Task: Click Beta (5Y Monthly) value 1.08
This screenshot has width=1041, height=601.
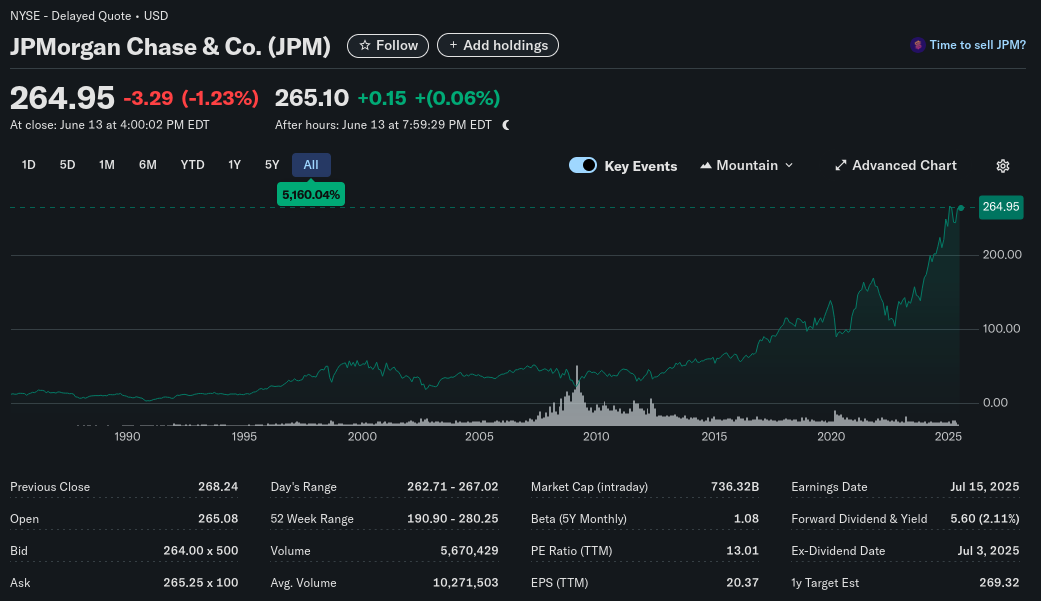Action: click(x=746, y=519)
